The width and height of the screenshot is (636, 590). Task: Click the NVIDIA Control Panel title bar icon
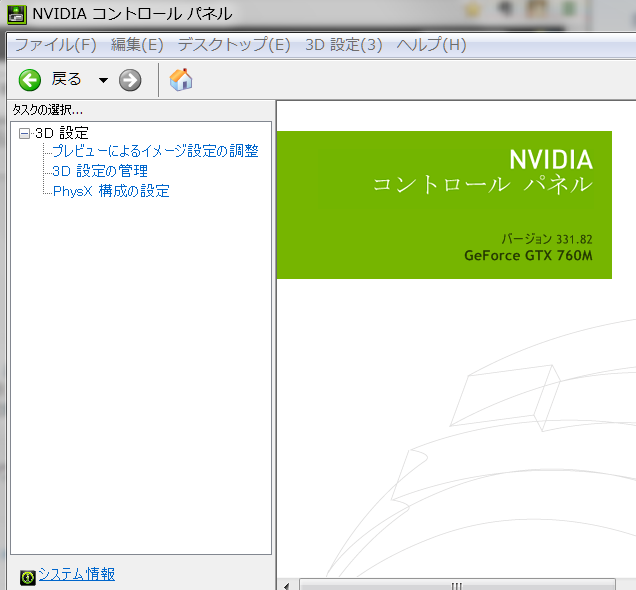(17, 14)
